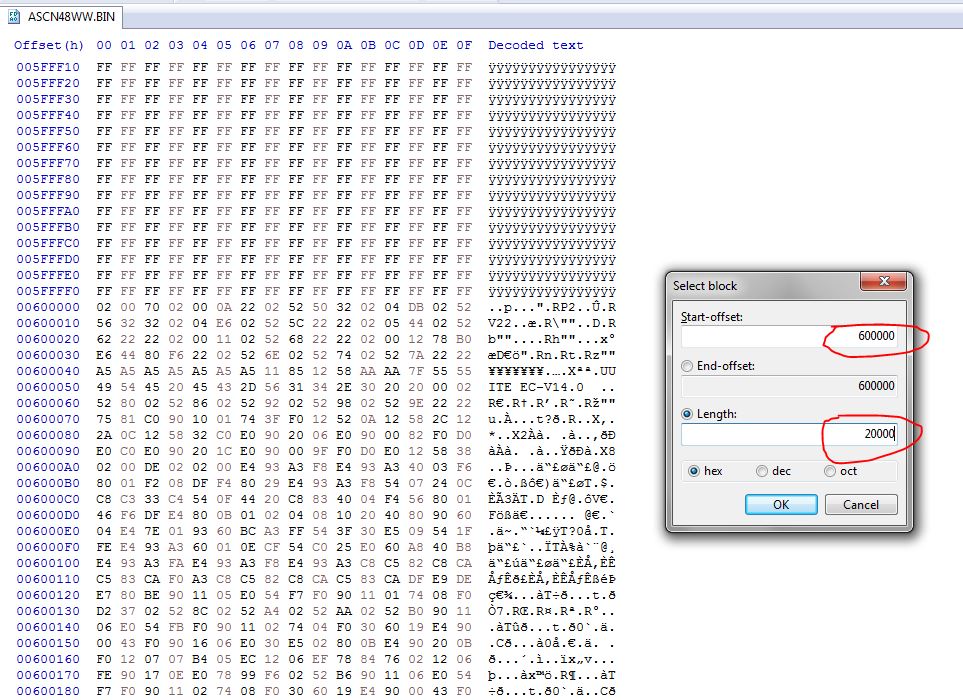This screenshot has height=700, width=963.
Task: Confirm selection with OK button
Action: pos(781,505)
